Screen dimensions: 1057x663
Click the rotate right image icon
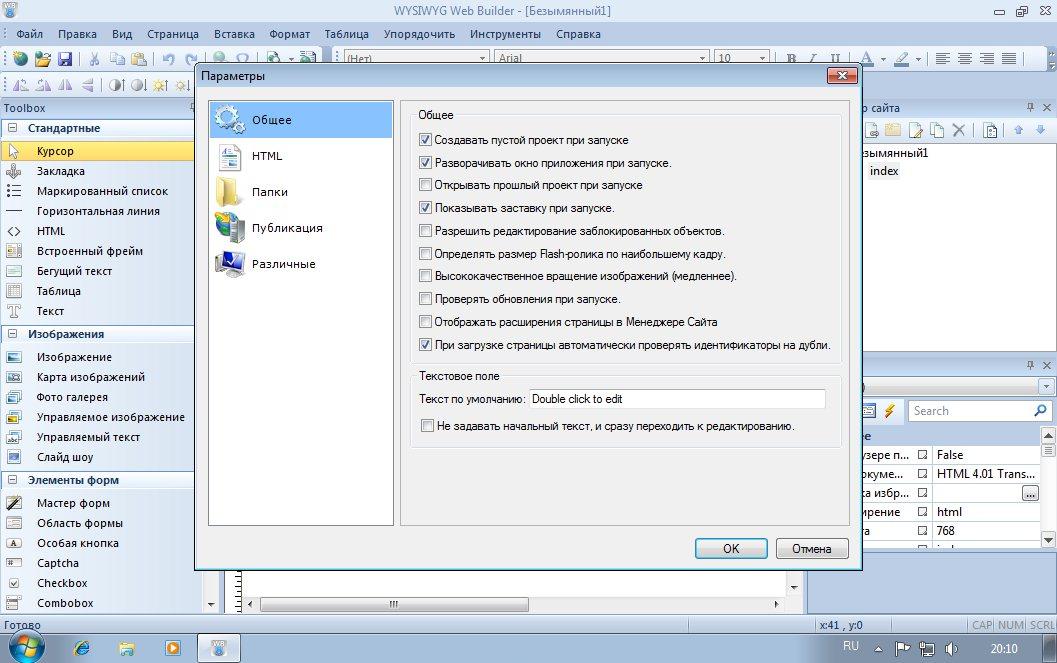click(x=43, y=85)
